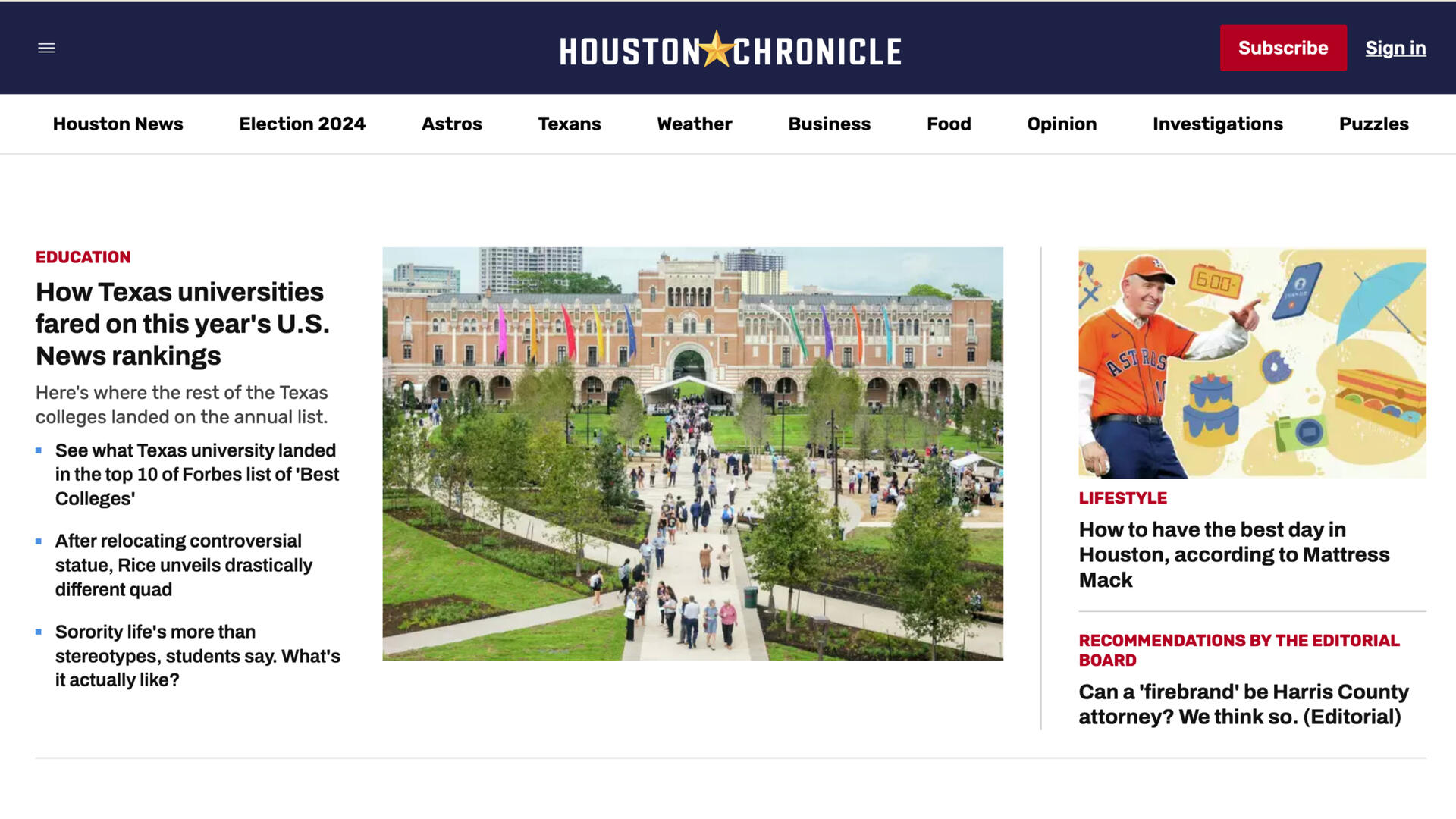Open the Houston News section
Viewport: 1456px width, 819px height.
118,124
